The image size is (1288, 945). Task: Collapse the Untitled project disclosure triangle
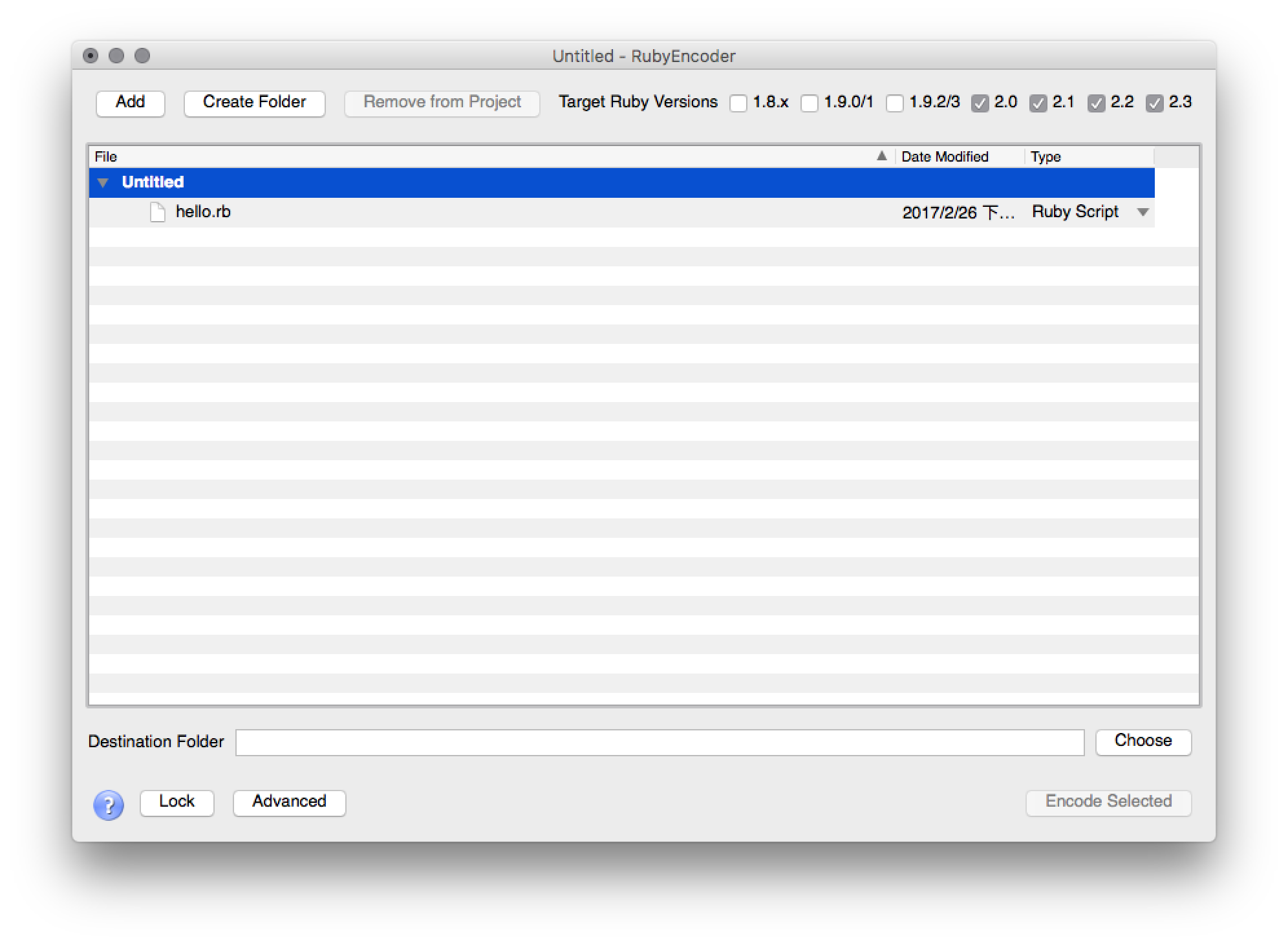coord(103,183)
